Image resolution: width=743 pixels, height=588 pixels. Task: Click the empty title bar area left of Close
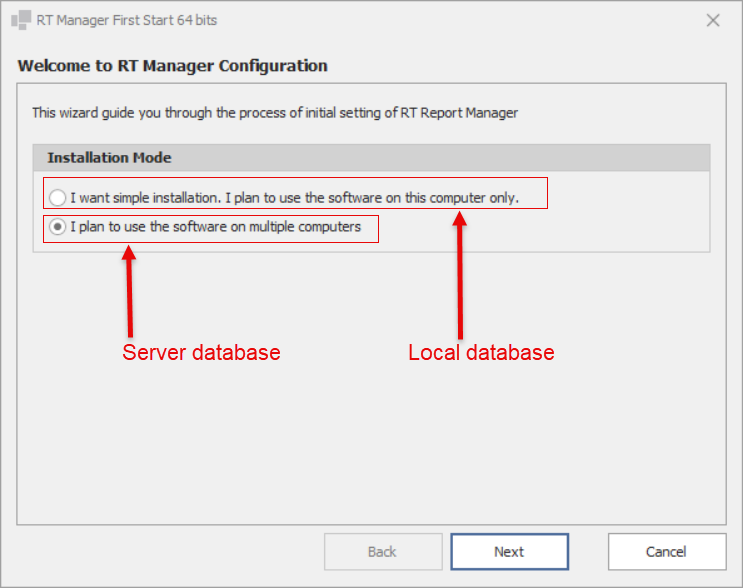click(450, 20)
